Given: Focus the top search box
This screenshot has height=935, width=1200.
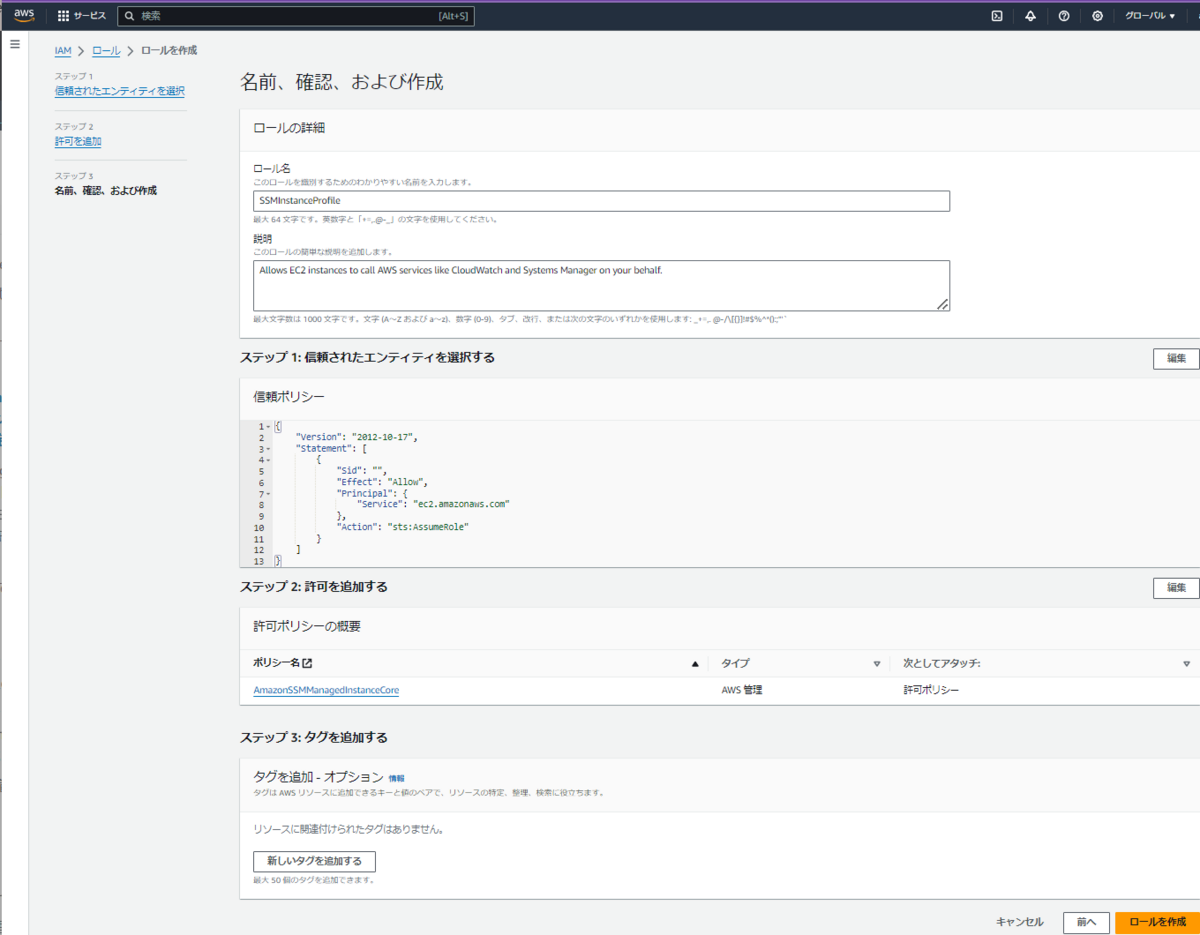Looking at the screenshot, I should (296, 16).
